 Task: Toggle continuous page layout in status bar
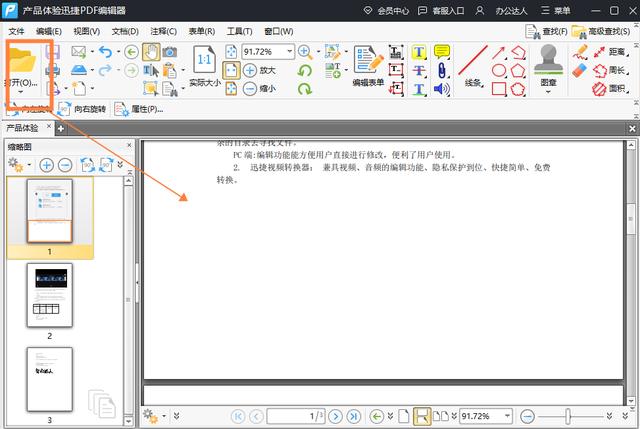click(x=422, y=416)
